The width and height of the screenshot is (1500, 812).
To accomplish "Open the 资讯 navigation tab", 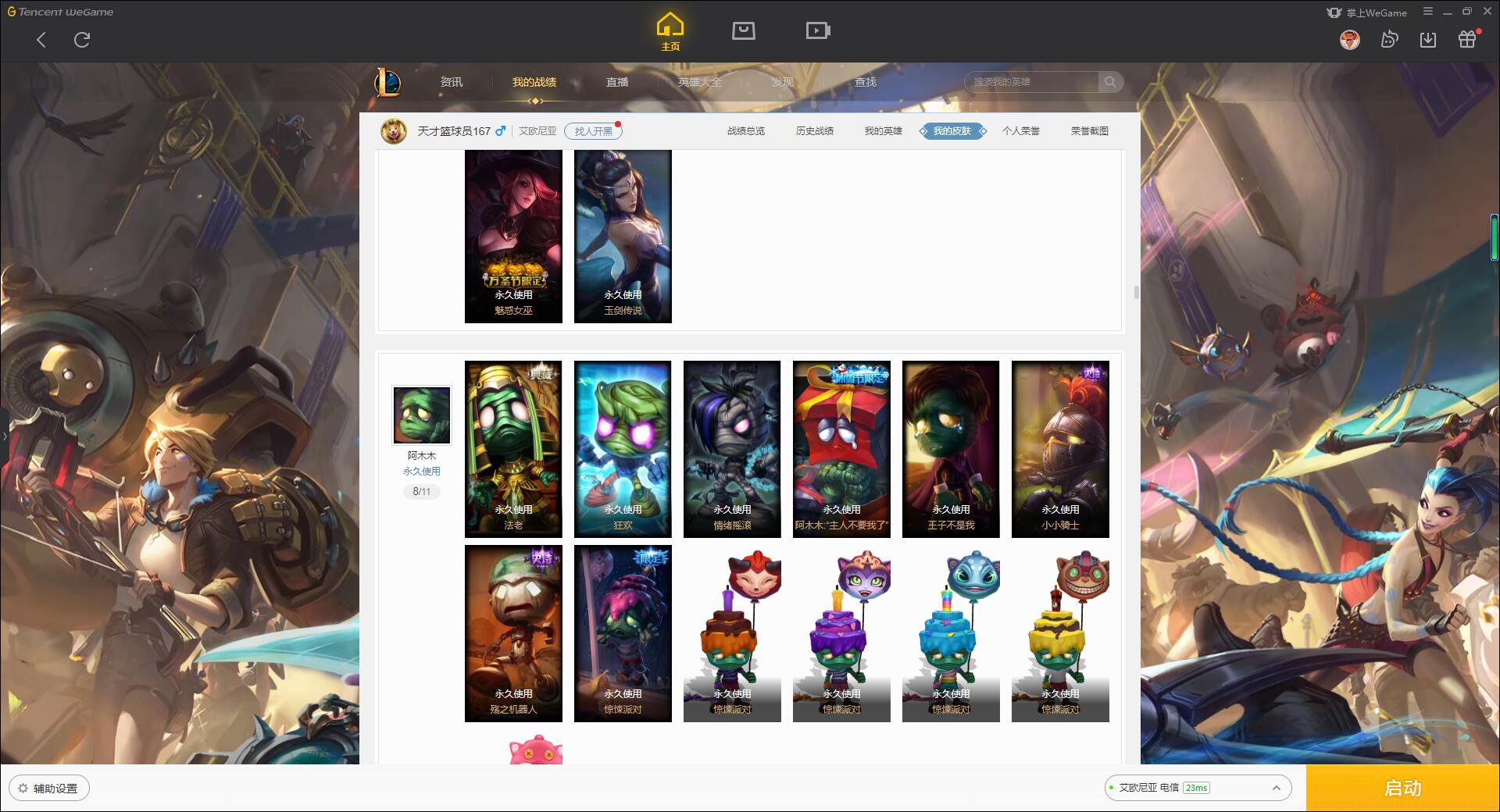I will click(x=452, y=82).
